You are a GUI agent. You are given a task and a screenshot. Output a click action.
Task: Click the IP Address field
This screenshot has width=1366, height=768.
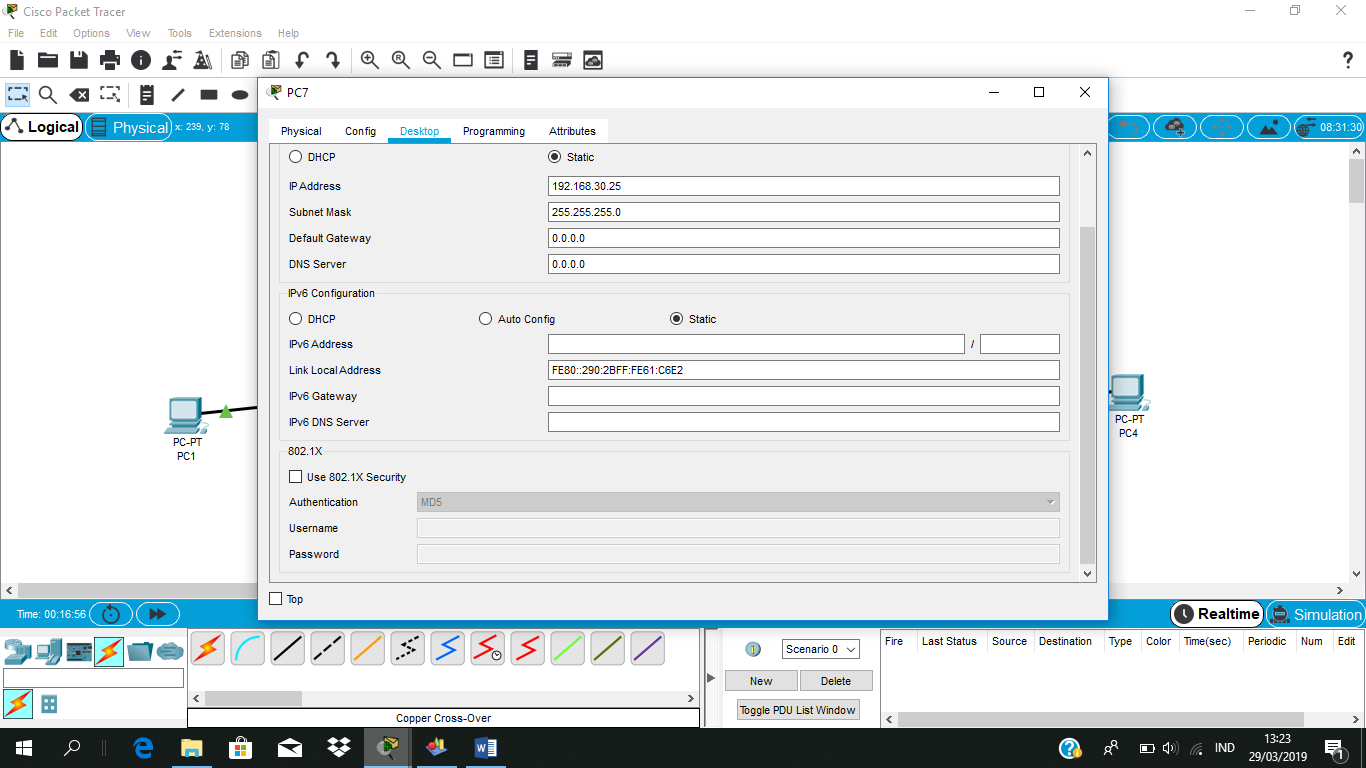pos(804,186)
